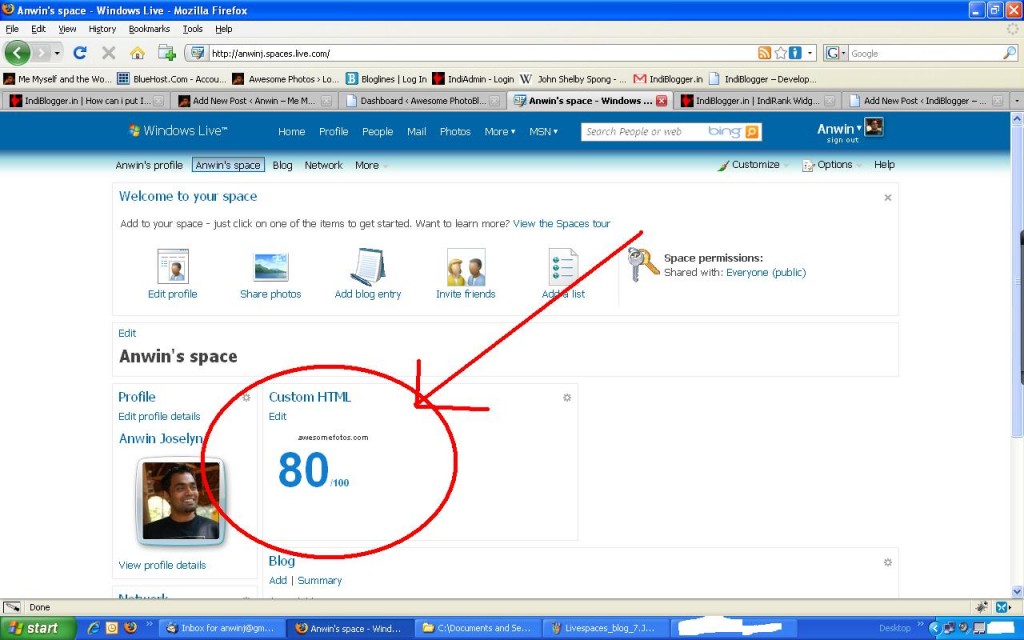The height and width of the screenshot is (640, 1024).
Task: Open the Network tab
Action: pyautogui.click(x=323, y=165)
